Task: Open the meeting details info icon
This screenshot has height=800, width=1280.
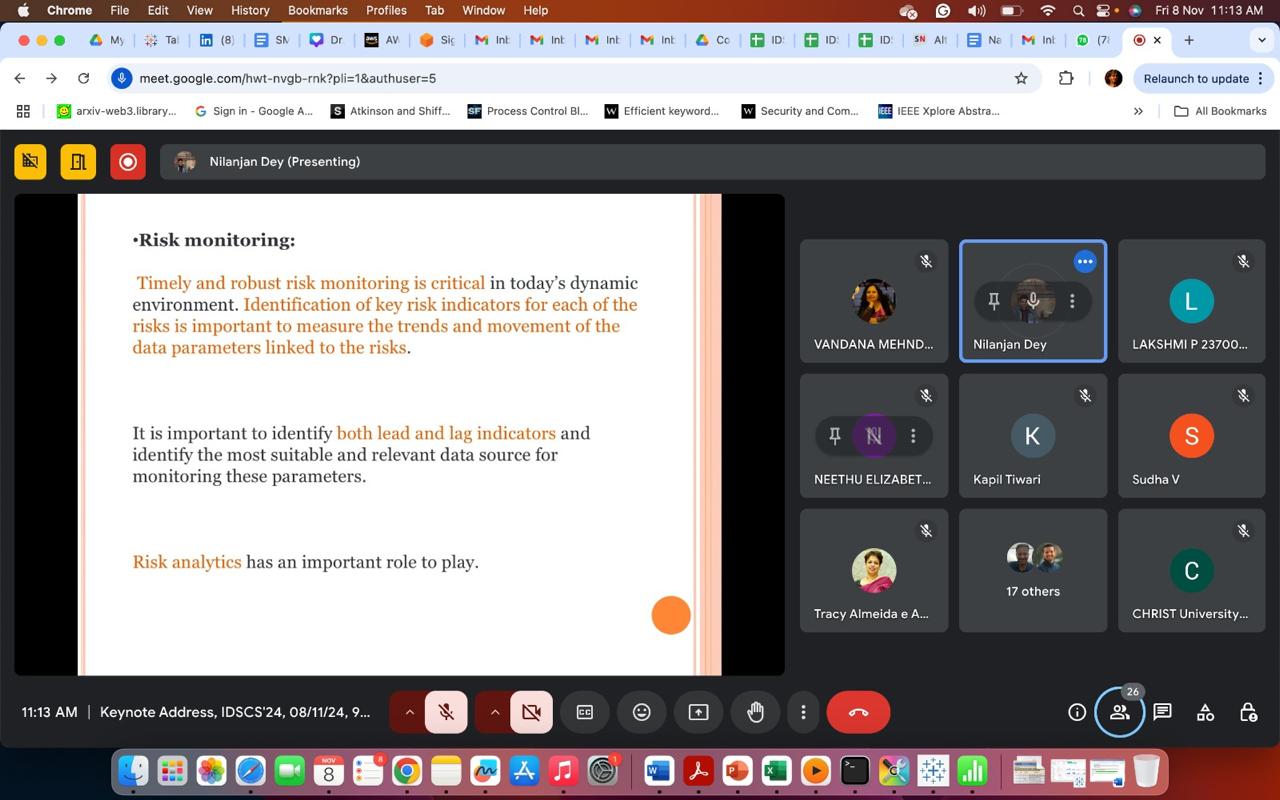Action: pyautogui.click(x=1077, y=712)
